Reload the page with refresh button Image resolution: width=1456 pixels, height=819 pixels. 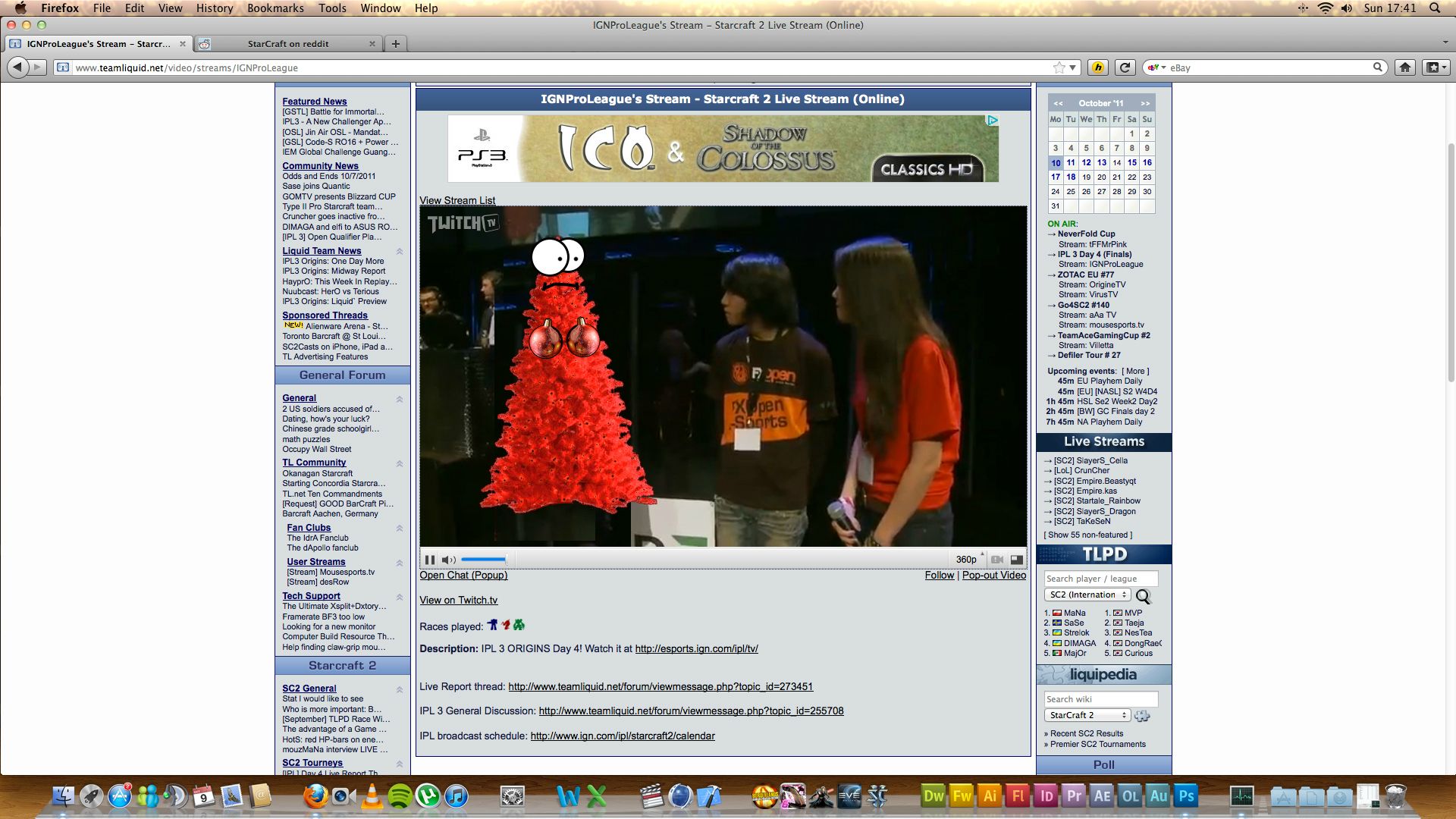pos(1125,67)
